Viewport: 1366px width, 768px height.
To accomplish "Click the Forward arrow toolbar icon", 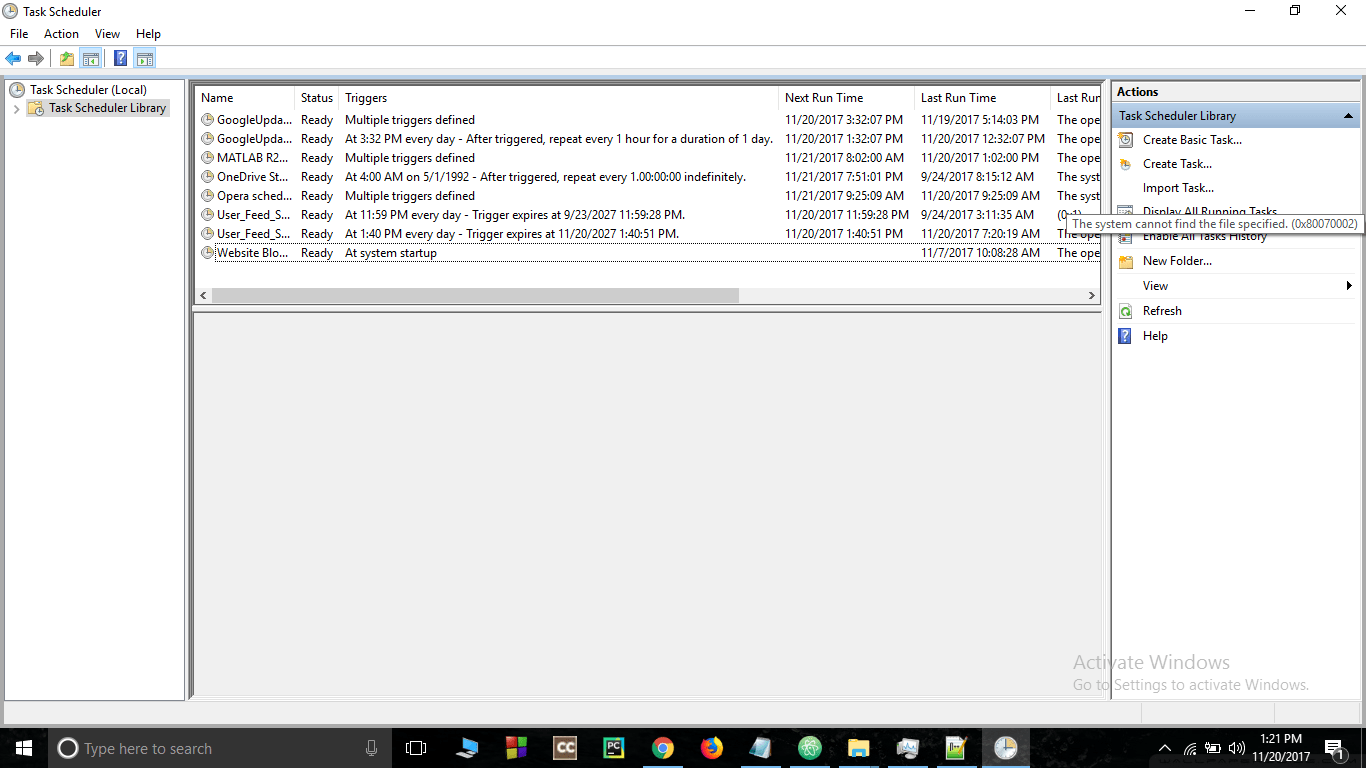I will 36,59.
